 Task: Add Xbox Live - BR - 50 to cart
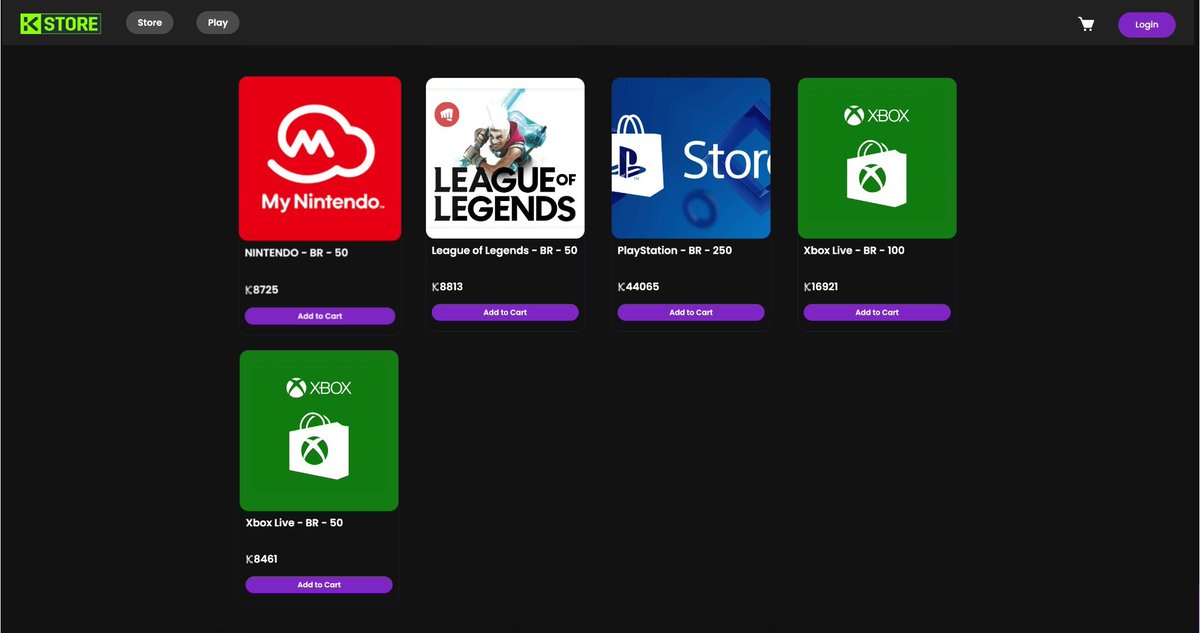click(x=319, y=584)
